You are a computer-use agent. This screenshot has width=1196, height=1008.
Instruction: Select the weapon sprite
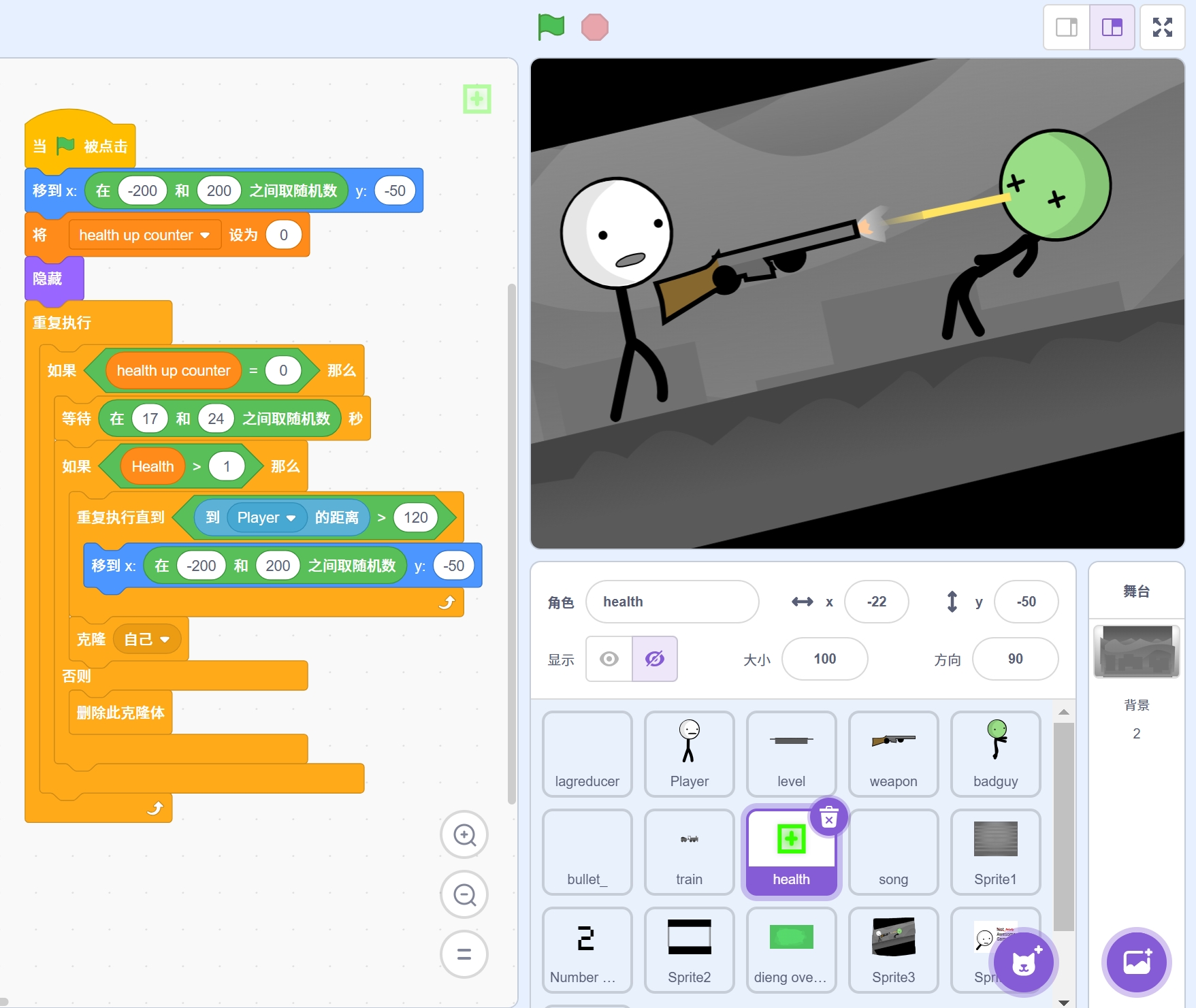[x=893, y=753]
